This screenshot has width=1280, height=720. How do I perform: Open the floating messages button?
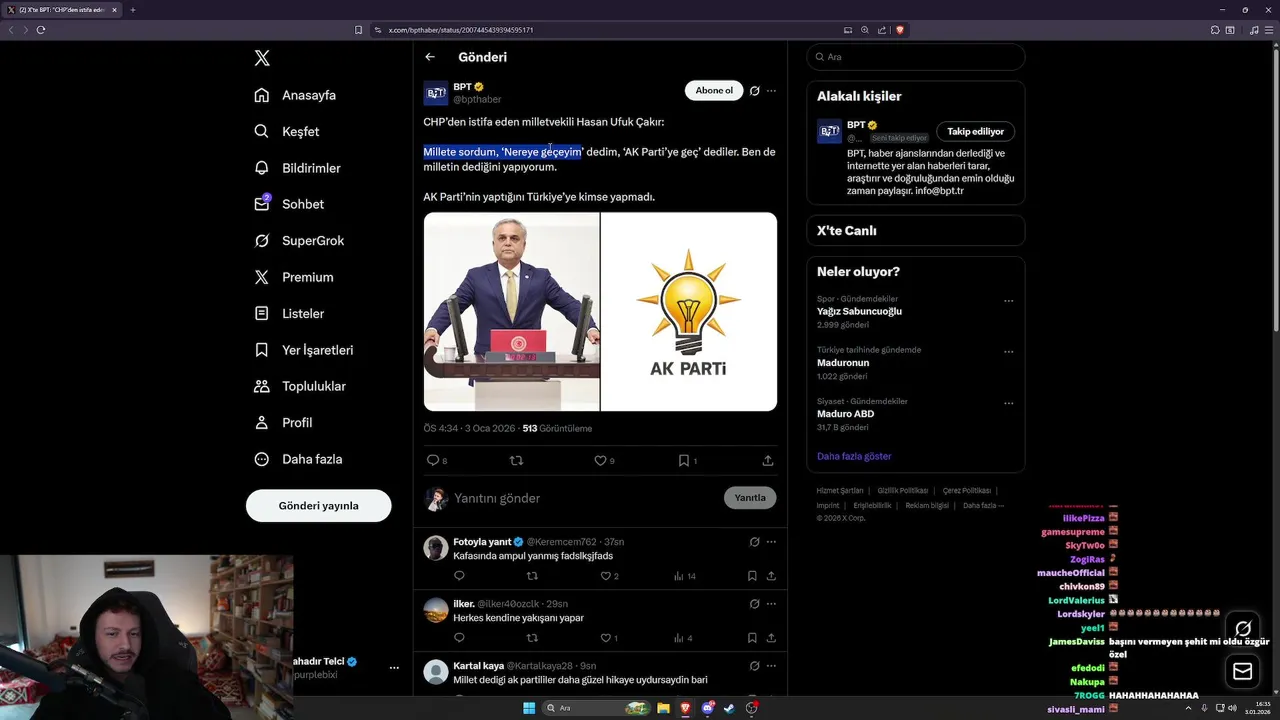point(1243,671)
